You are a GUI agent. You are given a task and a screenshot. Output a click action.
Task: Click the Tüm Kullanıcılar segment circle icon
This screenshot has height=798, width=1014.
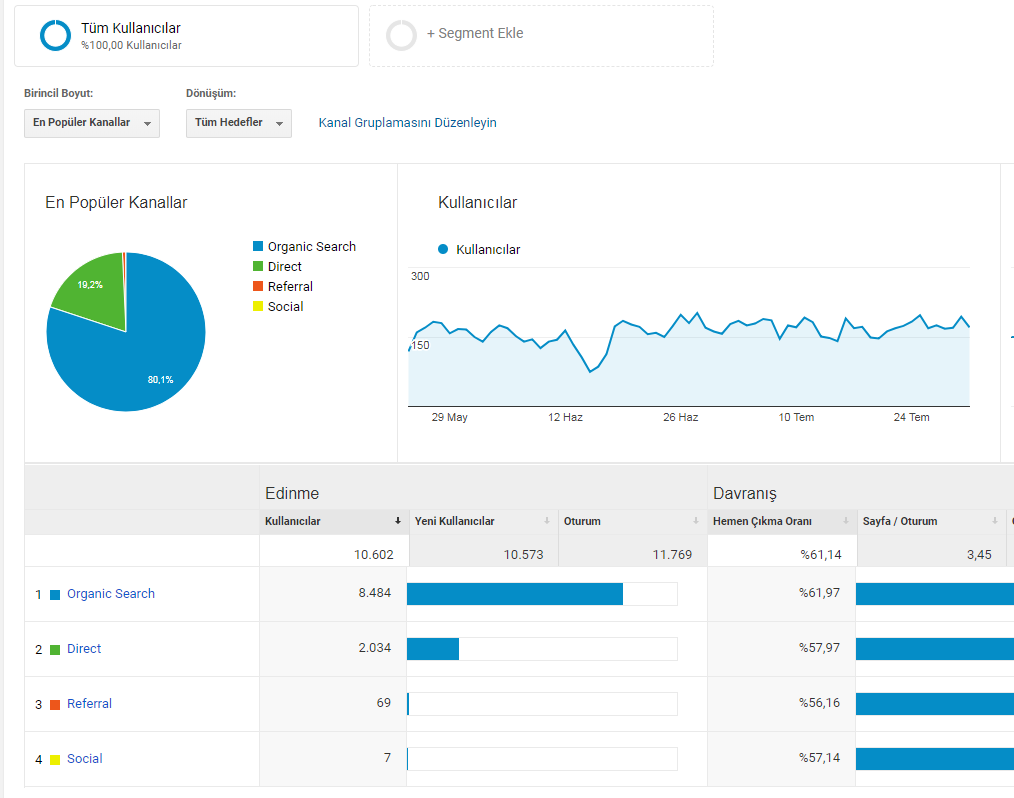tap(56, 36)
